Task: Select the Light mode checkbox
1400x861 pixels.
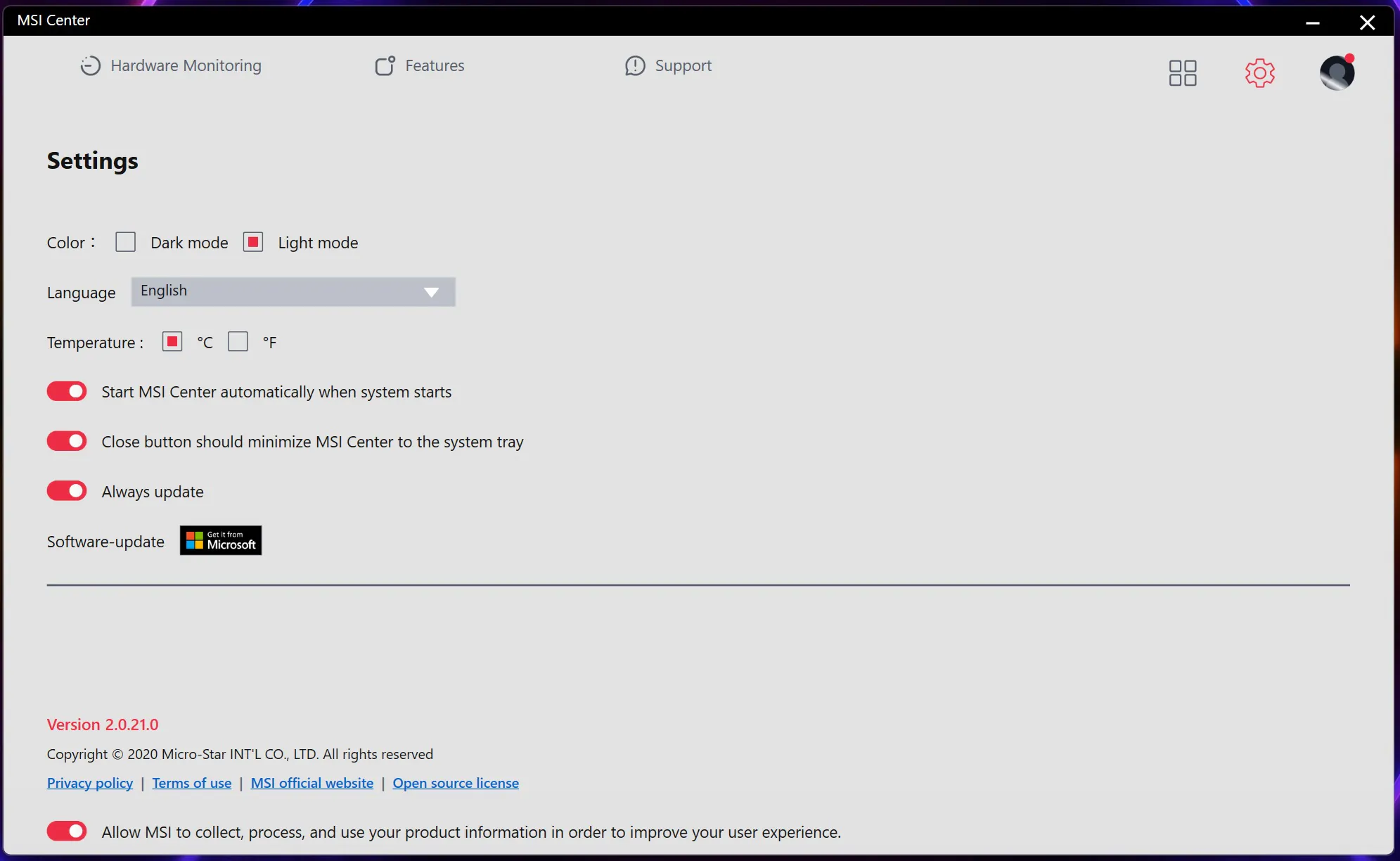Action: pyautogui.click(x=253, y=242)
